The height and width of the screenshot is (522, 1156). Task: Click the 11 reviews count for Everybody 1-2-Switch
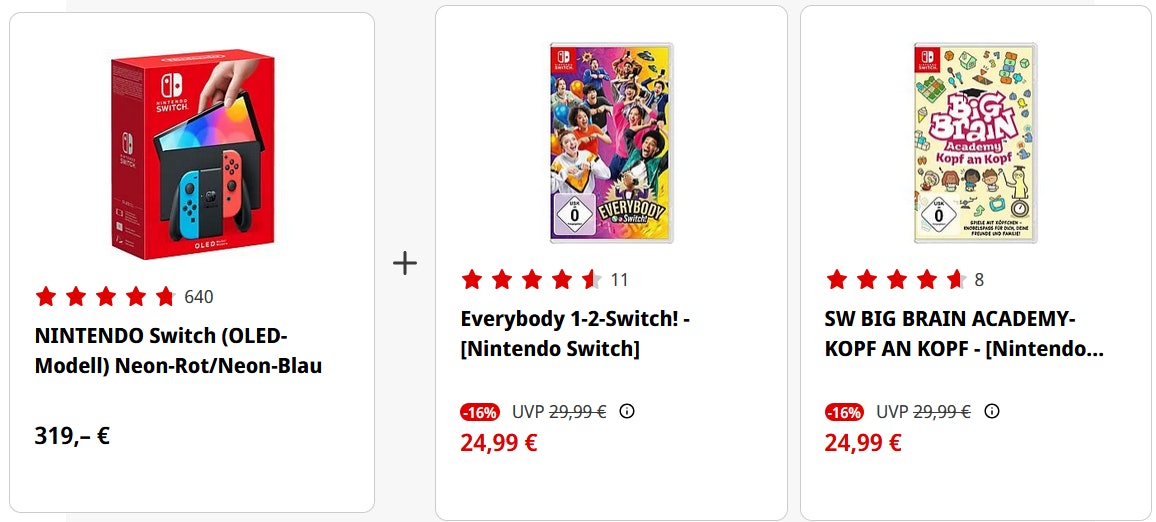[x=619, y=279]
